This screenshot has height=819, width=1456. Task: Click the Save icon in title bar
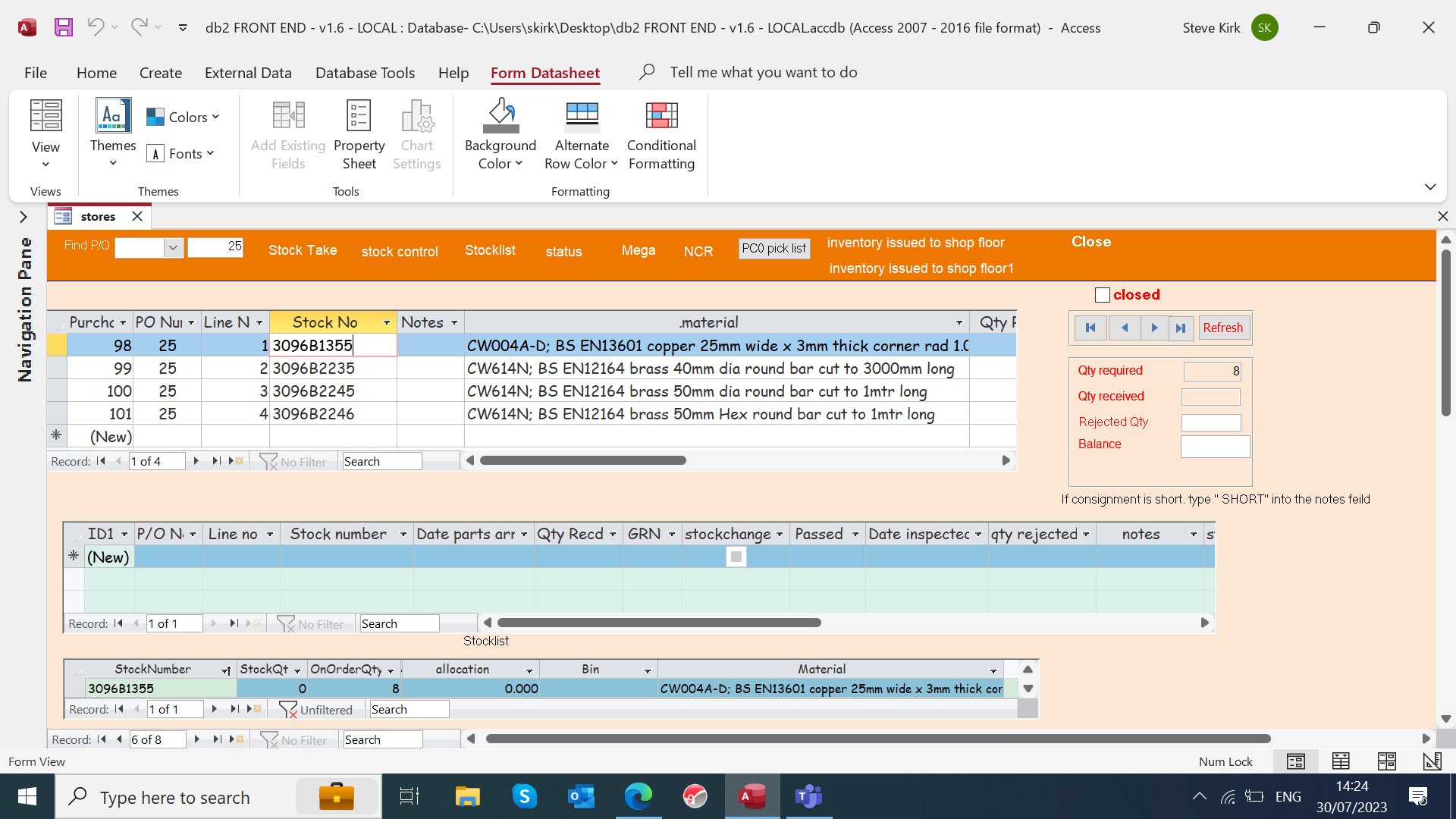[x=64, y=28]
